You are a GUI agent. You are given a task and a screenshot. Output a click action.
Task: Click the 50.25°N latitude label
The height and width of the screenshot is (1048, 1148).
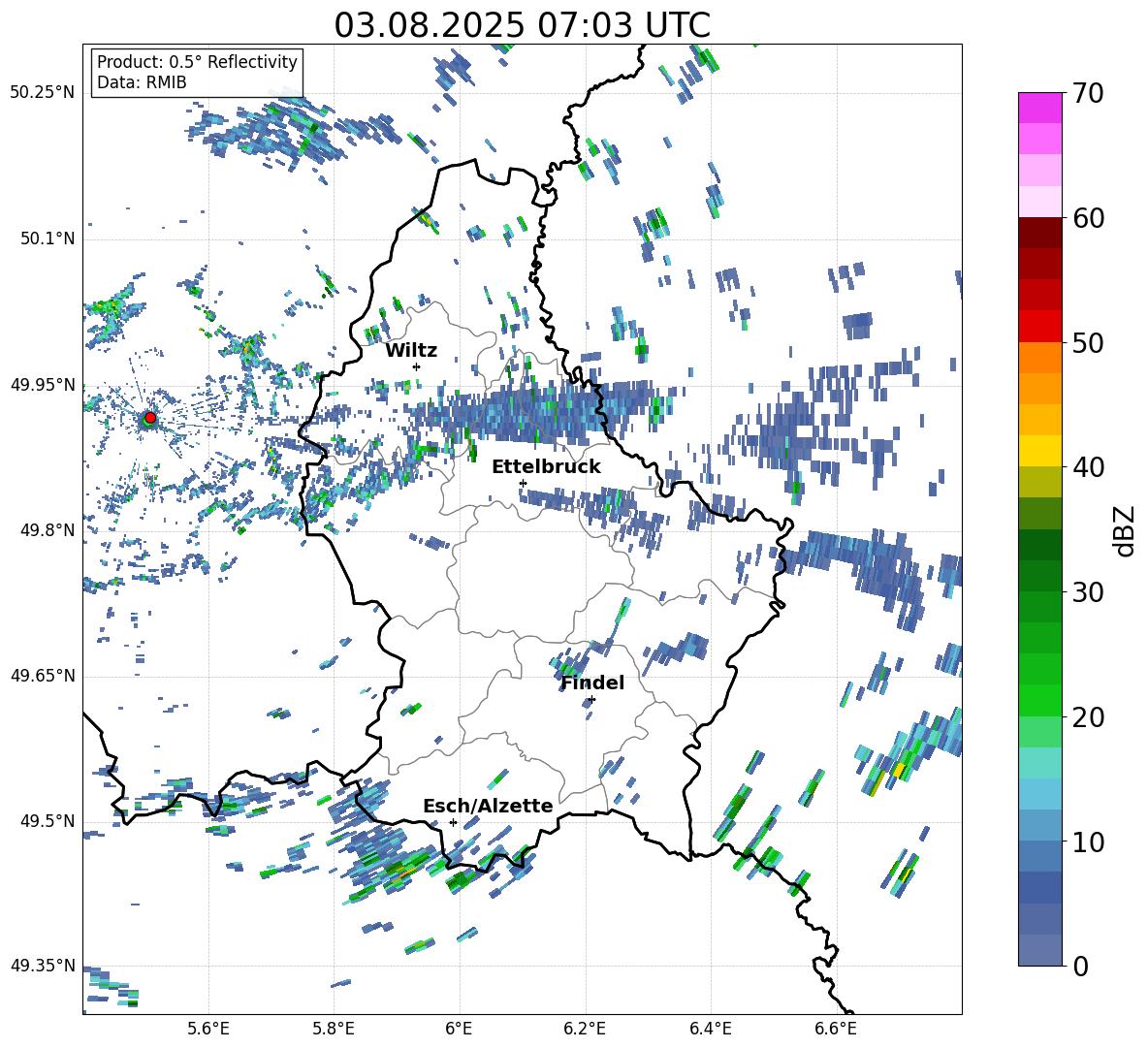[43, 93]
